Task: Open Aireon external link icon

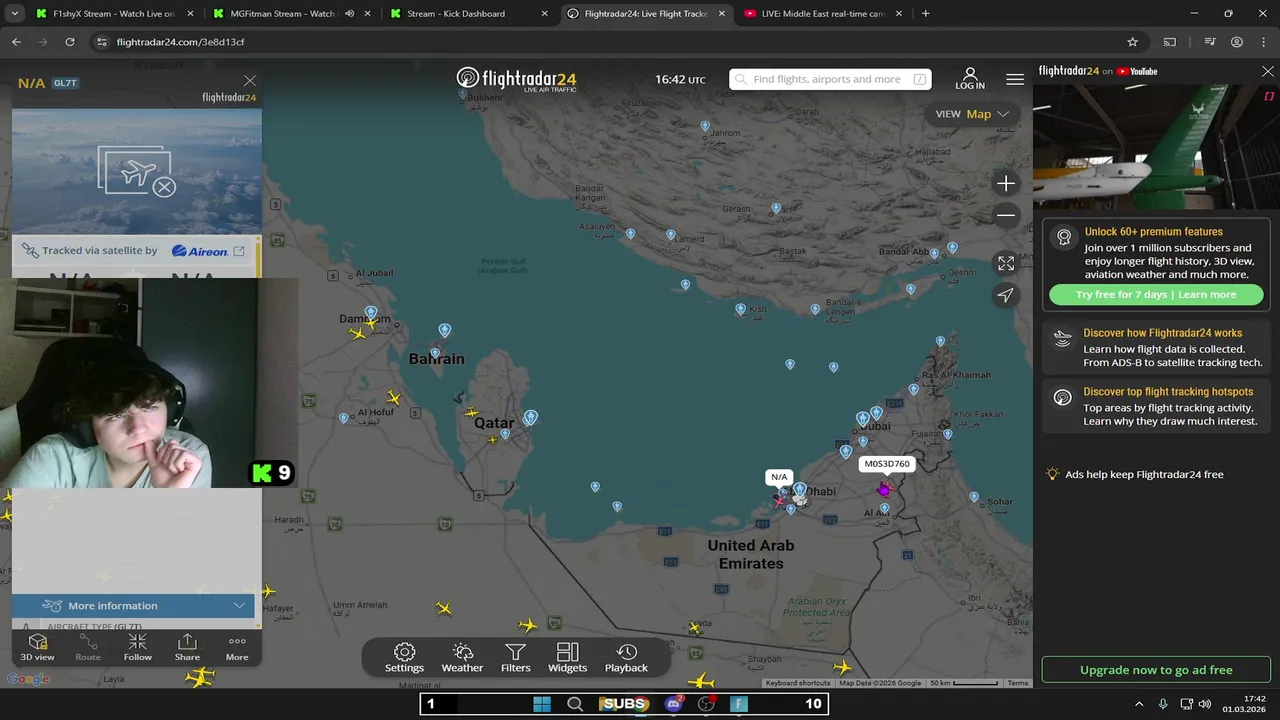Action: point(239,251)
